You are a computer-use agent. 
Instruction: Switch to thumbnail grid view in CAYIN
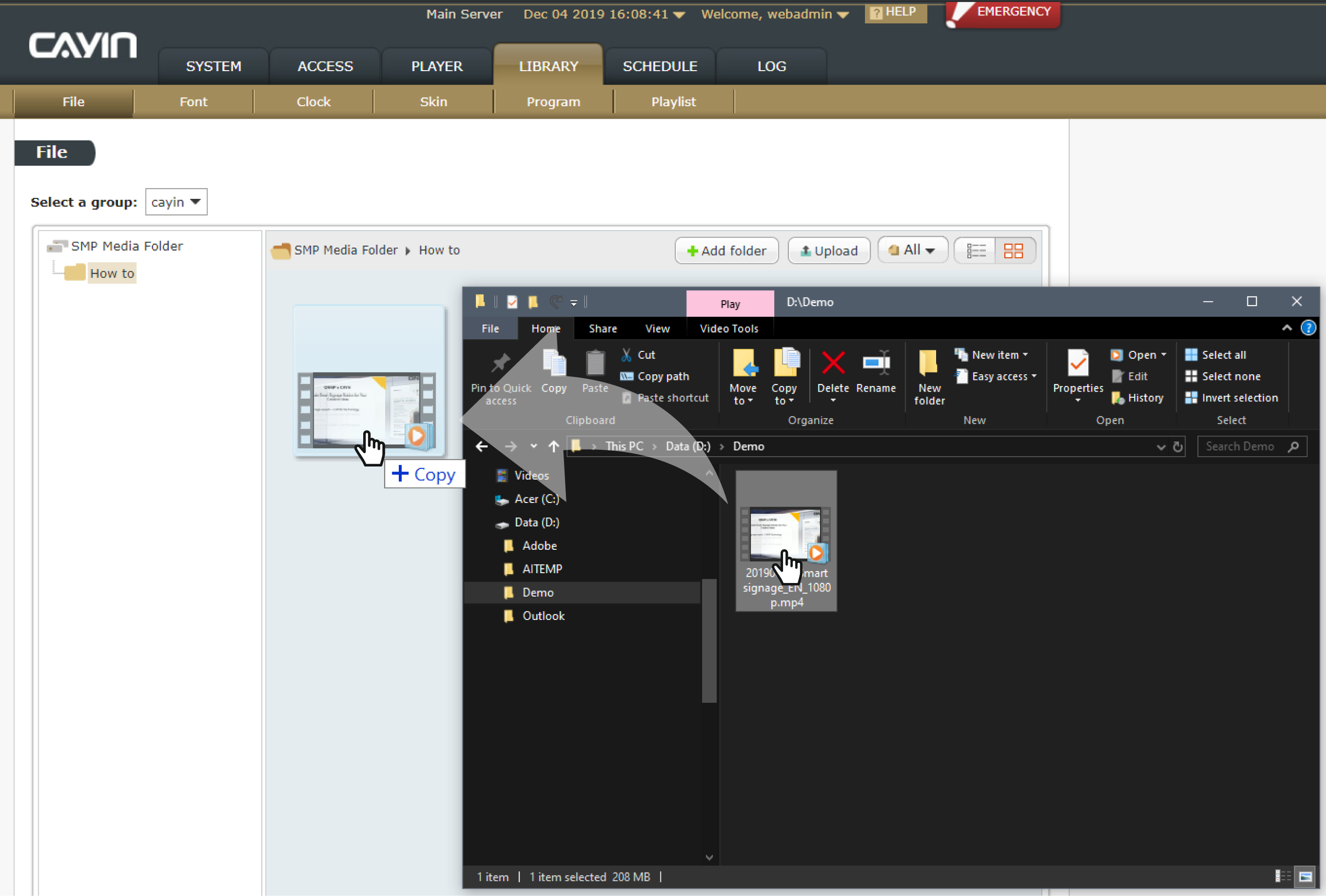[x=1013, y=250]
